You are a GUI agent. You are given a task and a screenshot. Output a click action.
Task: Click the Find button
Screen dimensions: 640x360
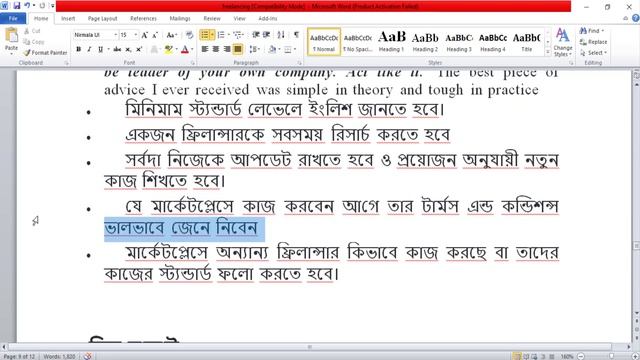pyautogui.click(x=592, y=31)
